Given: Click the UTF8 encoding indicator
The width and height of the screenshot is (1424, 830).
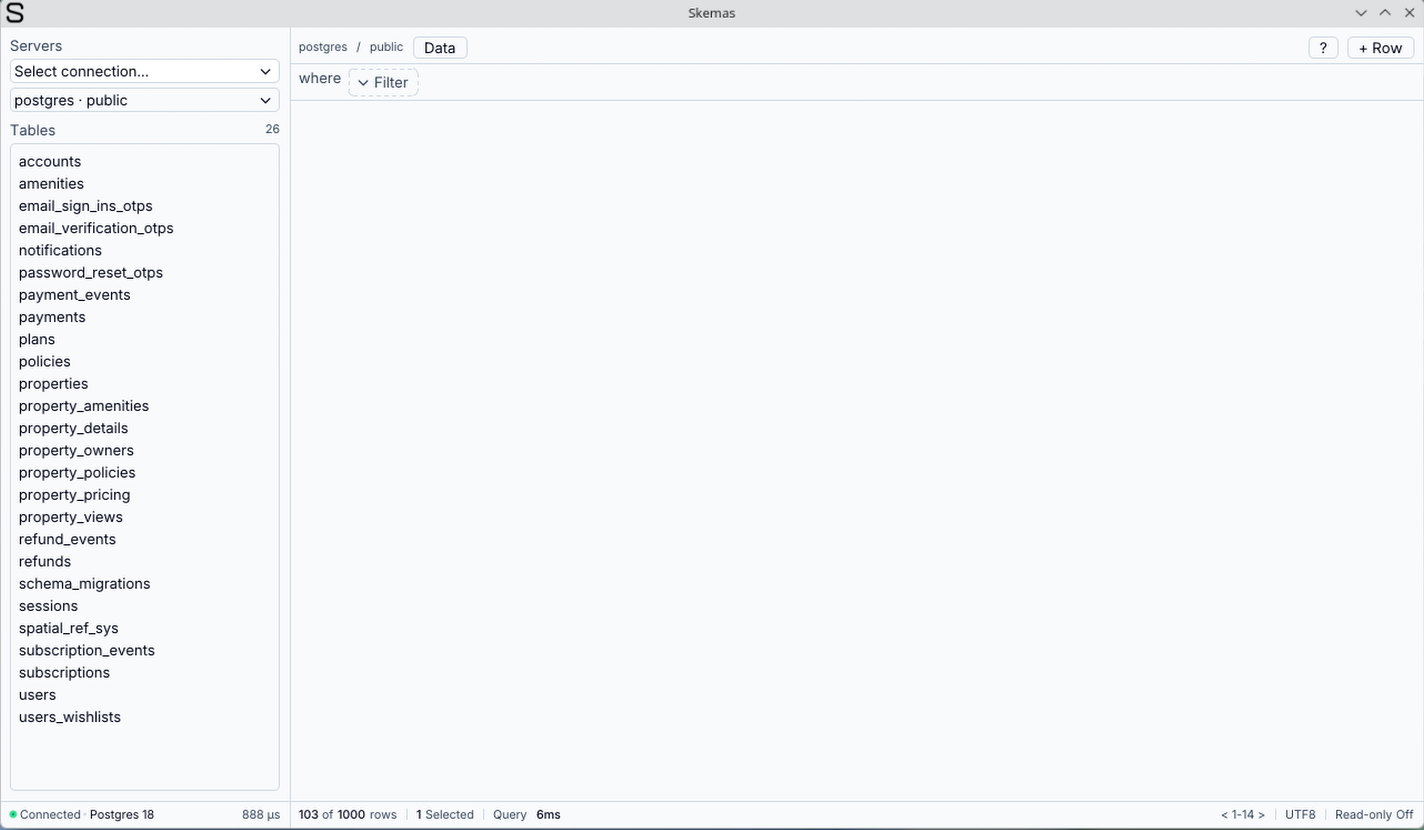Looking at the screenshot, I should (1300, 815).
